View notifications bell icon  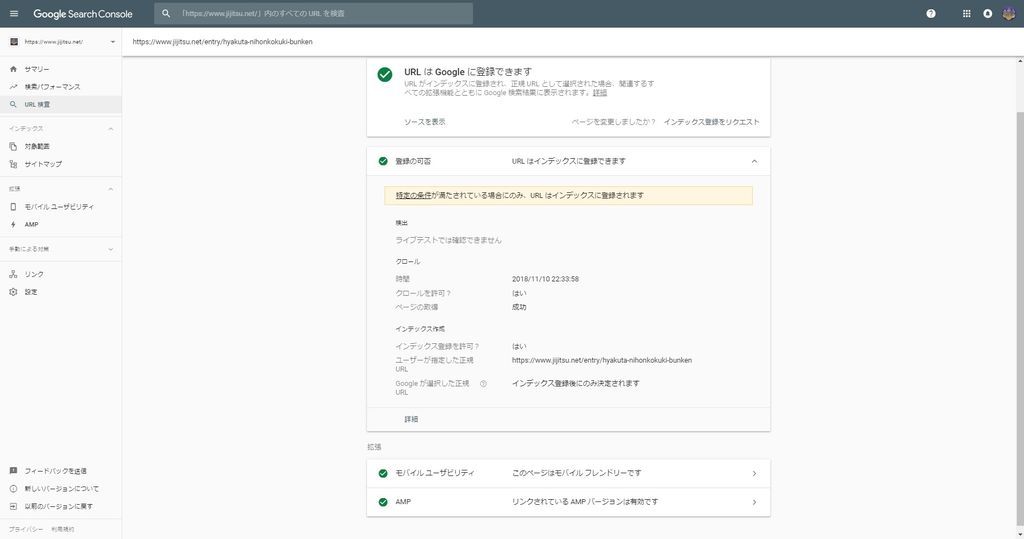pyautogui.click(x=987, y=14)
